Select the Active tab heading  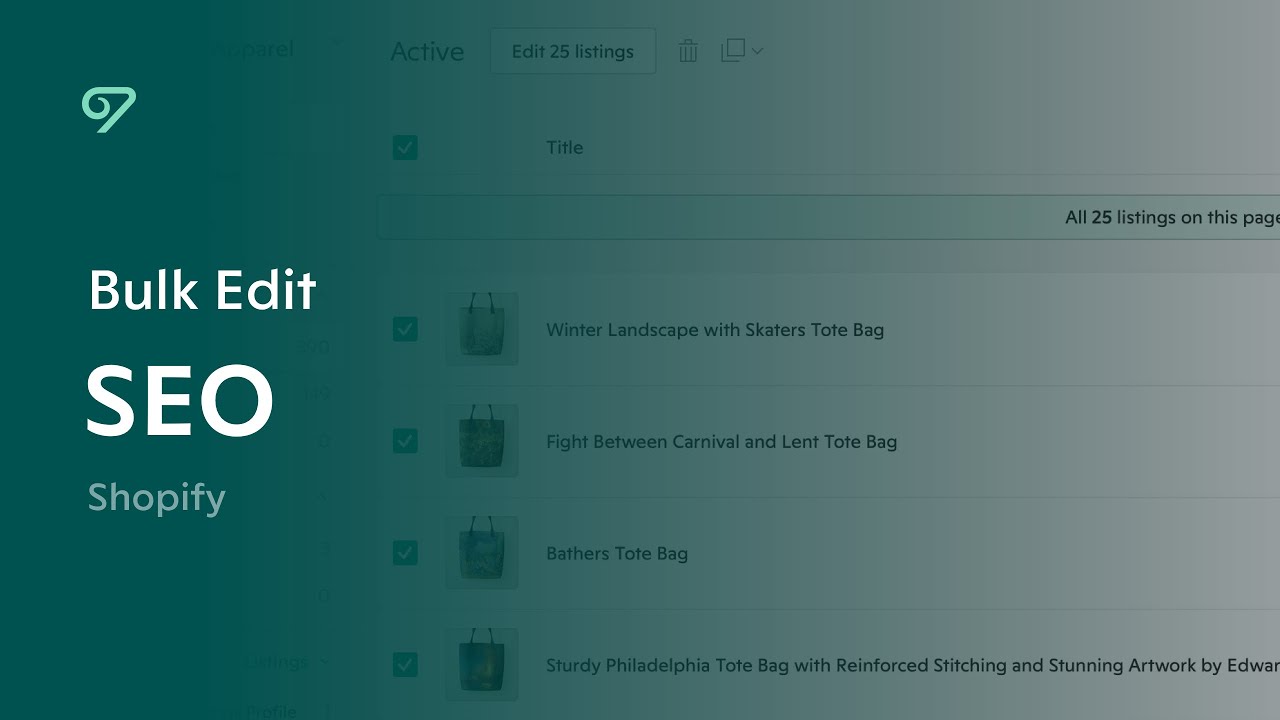coord(427,52)
